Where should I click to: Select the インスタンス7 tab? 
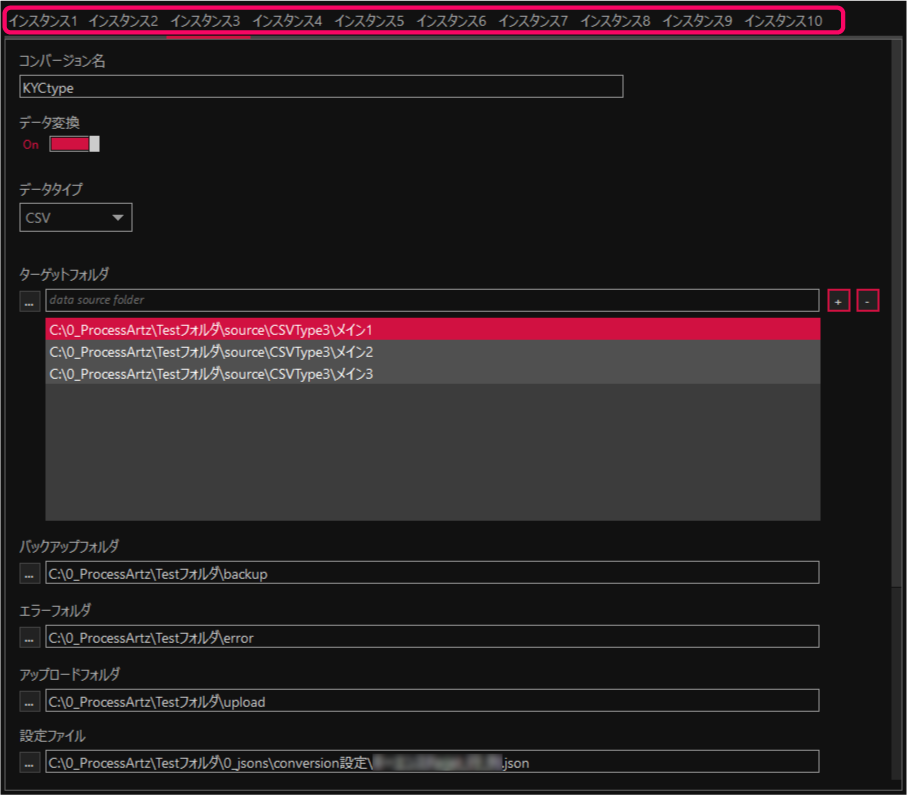(x=533, y=21)
